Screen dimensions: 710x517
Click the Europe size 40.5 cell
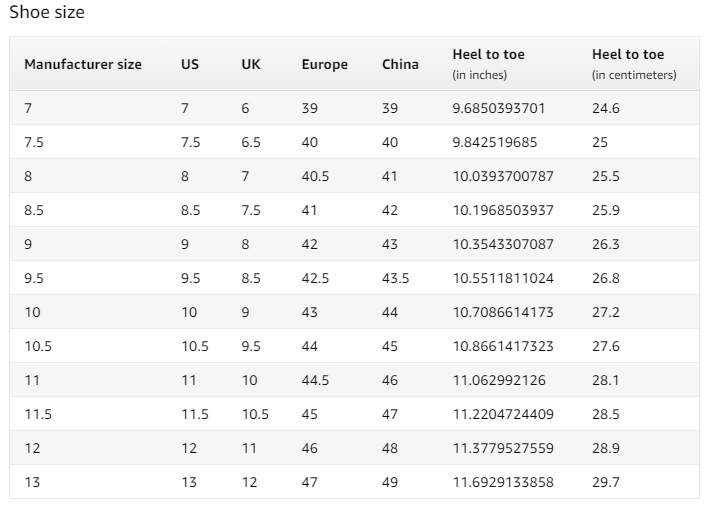click(315, 176)
